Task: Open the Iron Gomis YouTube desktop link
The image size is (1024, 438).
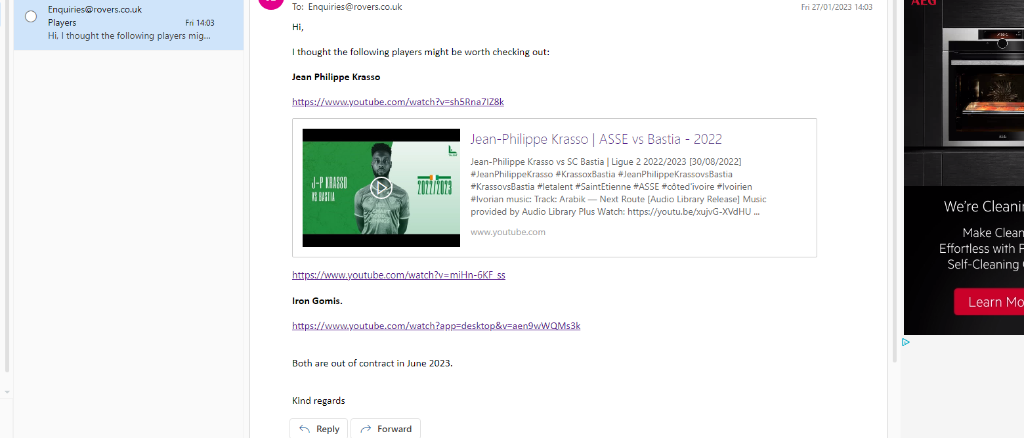Action: tap(436, 326)
